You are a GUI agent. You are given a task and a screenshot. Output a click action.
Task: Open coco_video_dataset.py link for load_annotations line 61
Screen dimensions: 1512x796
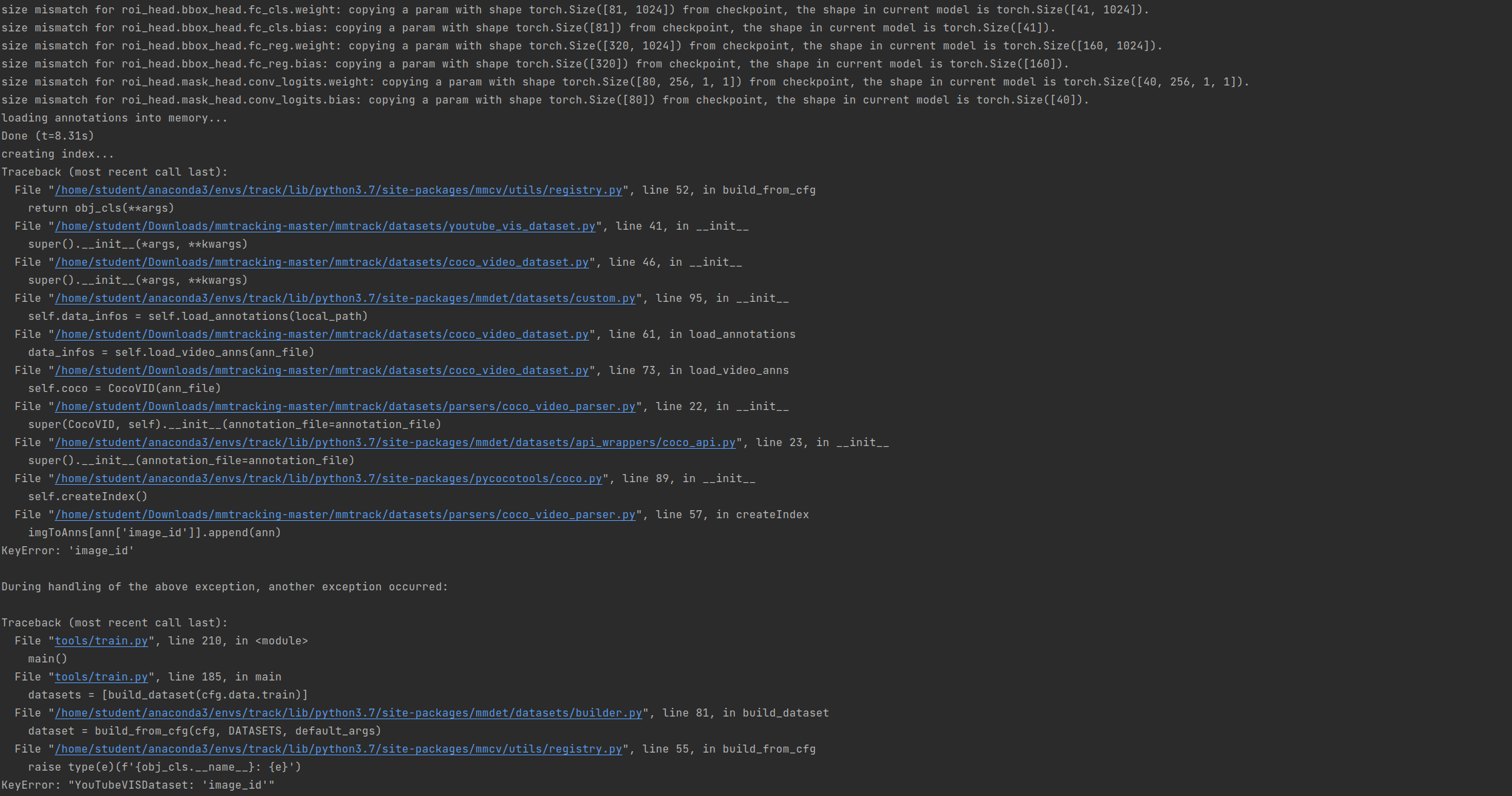321,335
